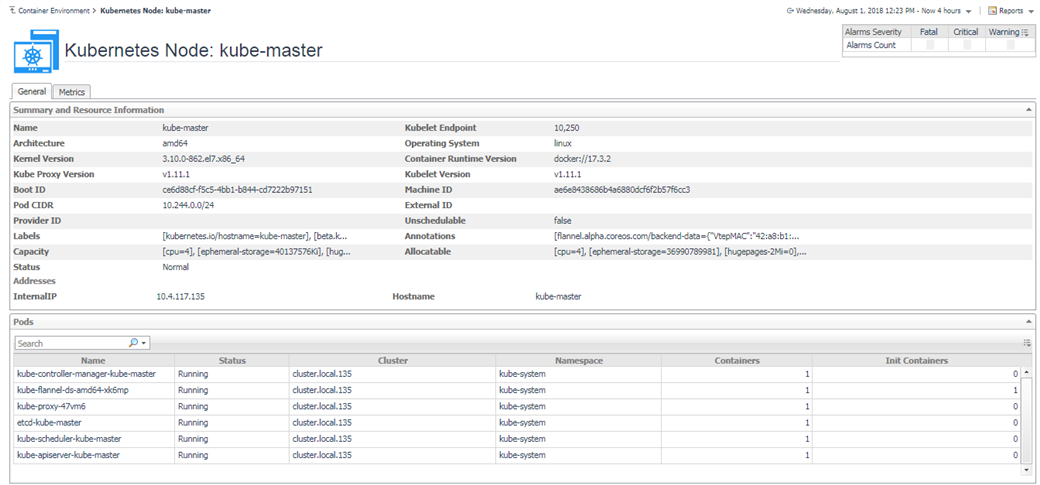The height and width of the screenshot is (485, 1040).
Task: Open the Reports menu
Action: 1011,11
